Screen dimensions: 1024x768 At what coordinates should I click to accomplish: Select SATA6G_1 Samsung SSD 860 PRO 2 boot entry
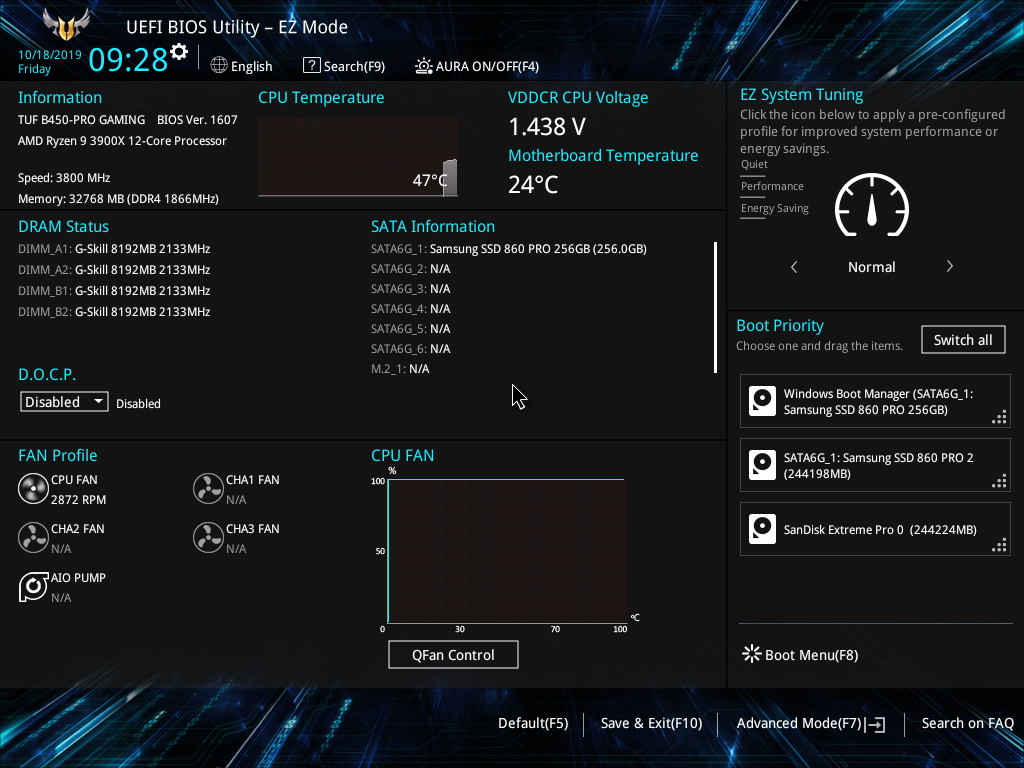click(x=875, y=465)
